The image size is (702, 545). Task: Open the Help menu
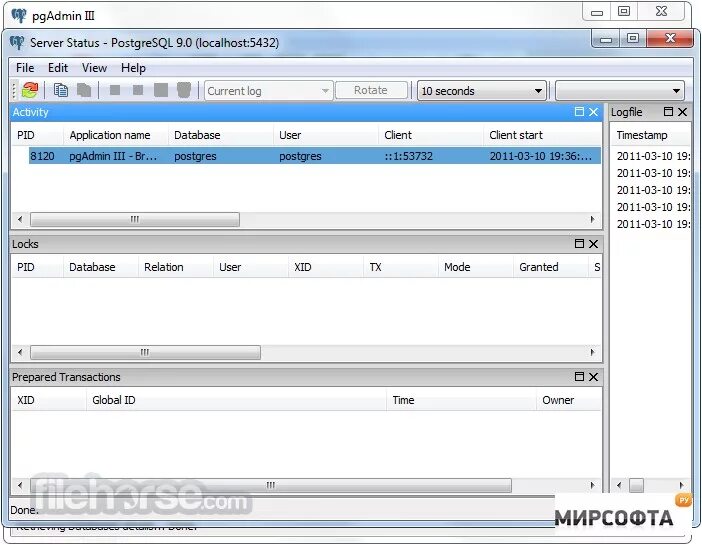[133, 68]
